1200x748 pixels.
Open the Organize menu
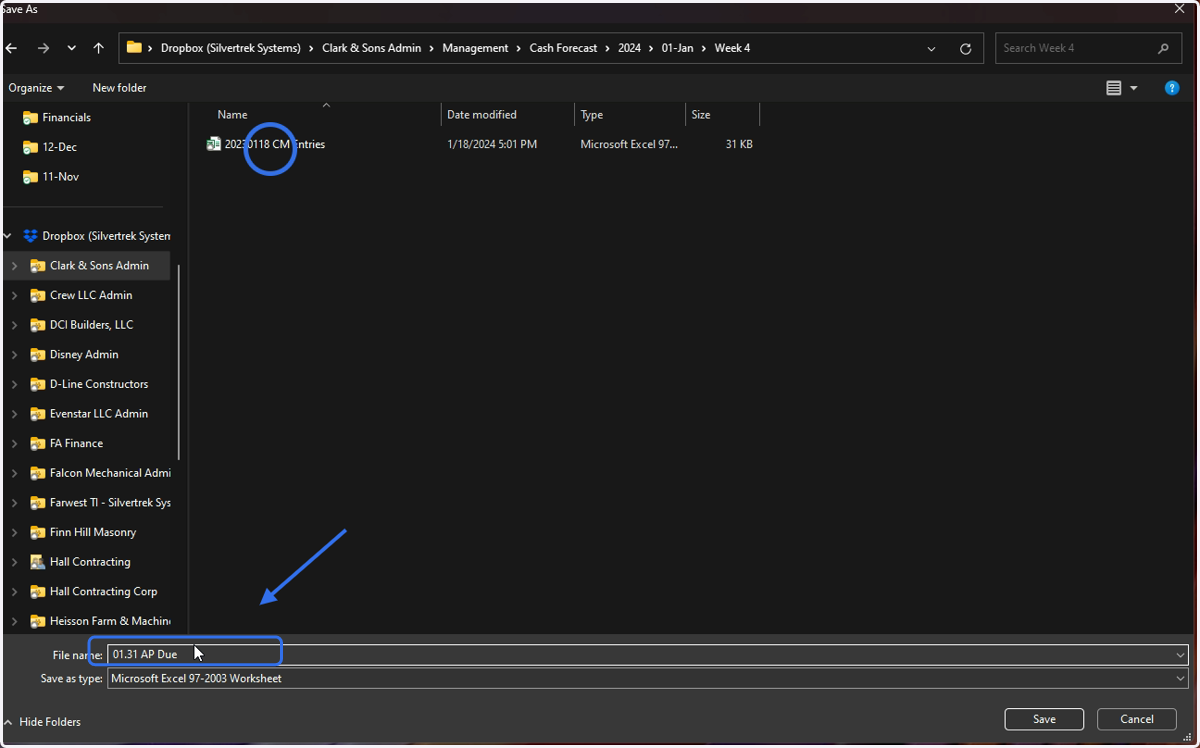tap(36, 88)
